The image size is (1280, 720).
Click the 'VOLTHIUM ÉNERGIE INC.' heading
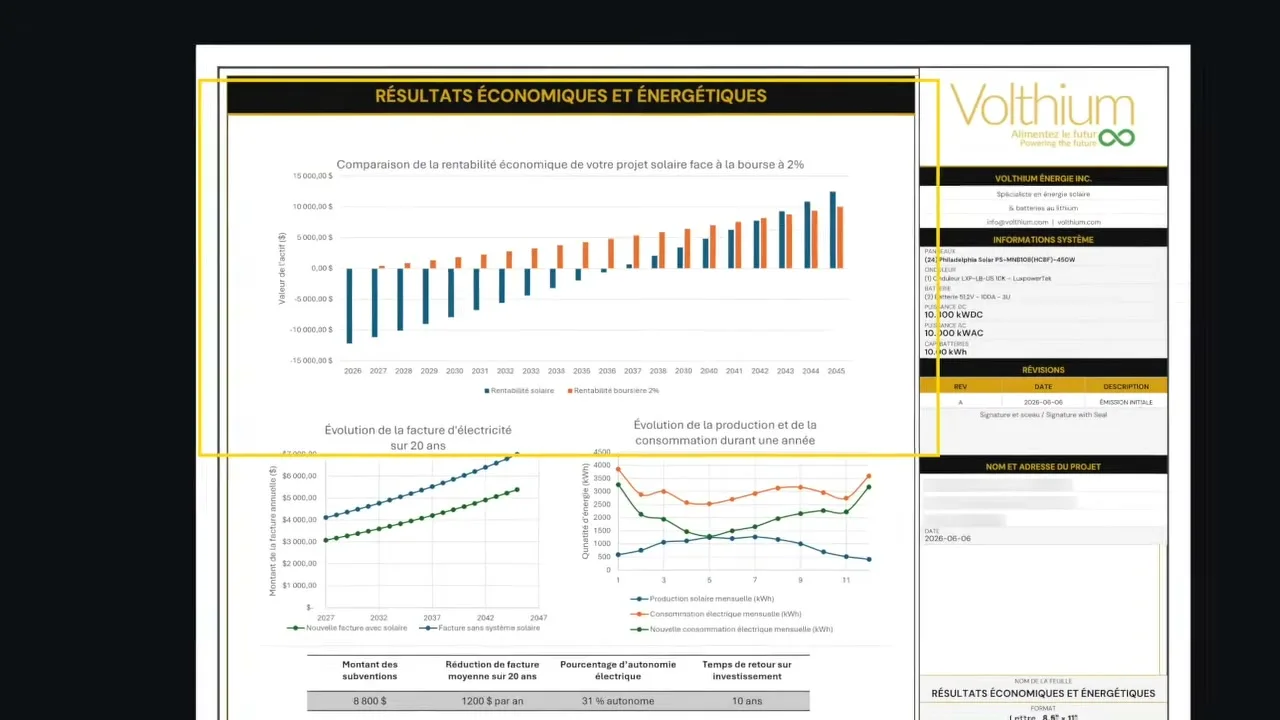1043,178
